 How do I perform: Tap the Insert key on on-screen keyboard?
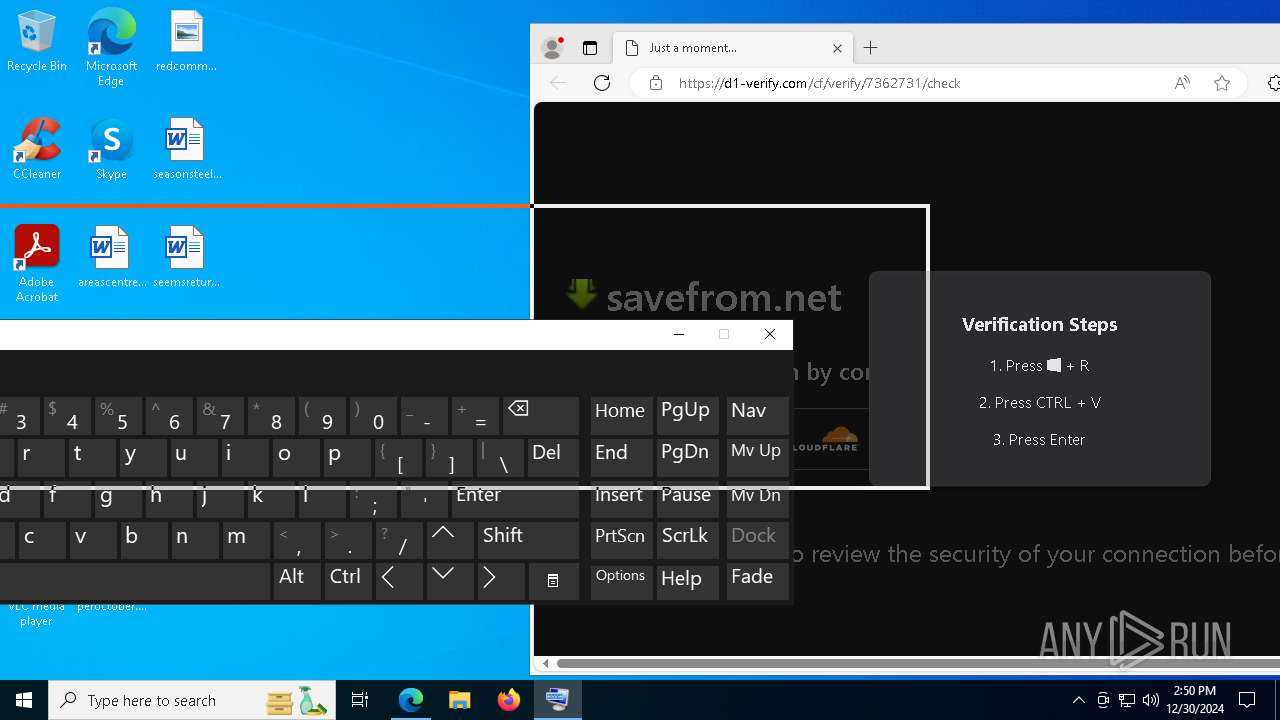tap(620, 499)
